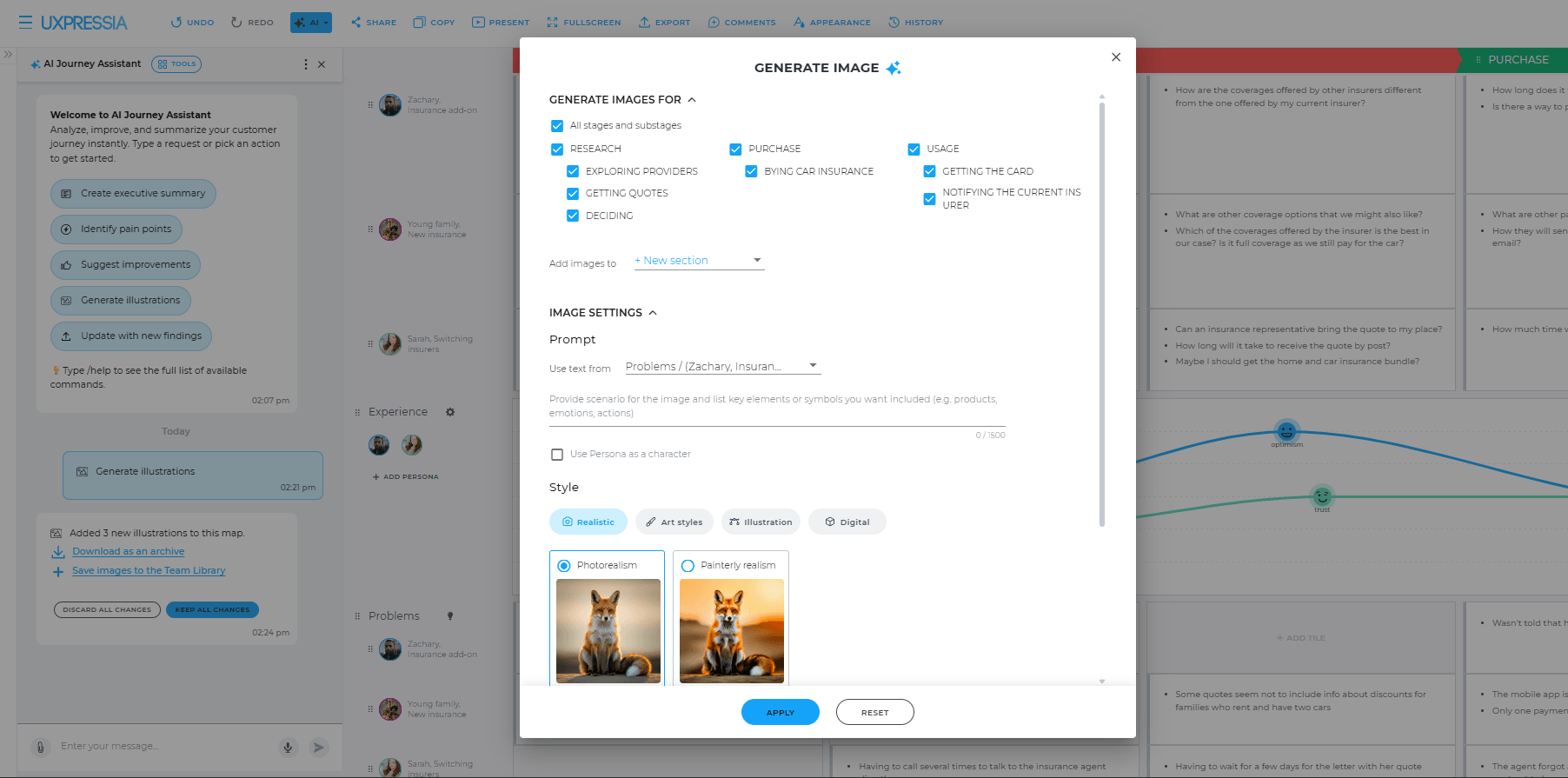
Task: Click Discard All Changes button
Action: 107,609
